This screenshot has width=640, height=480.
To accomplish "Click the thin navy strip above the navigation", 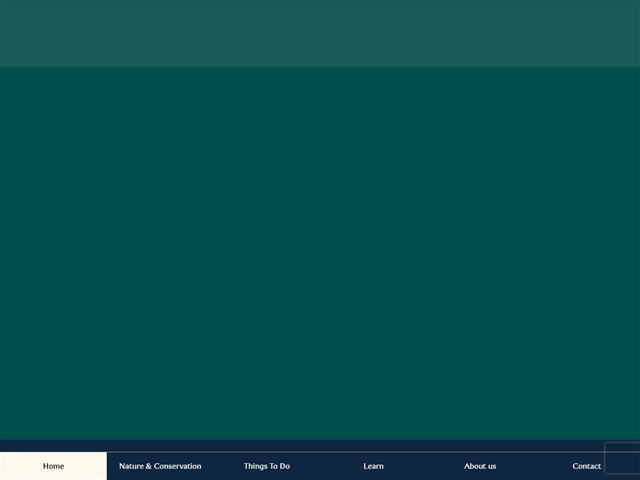I will [300, 445].
